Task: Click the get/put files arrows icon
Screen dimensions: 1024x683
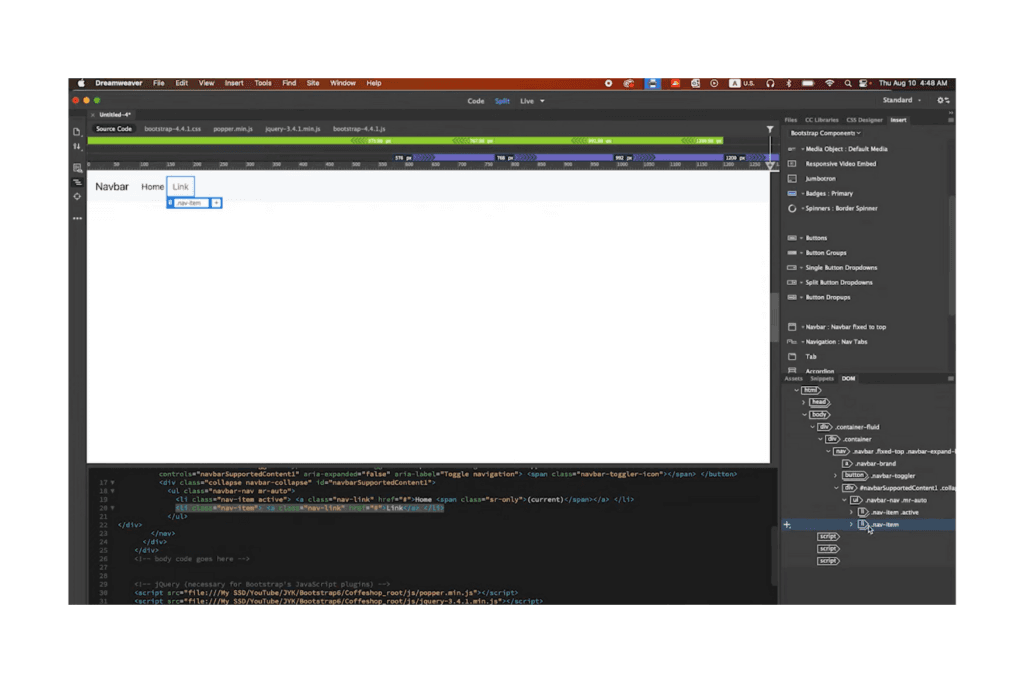Action: pyautogui.click(x=77, y=147)
